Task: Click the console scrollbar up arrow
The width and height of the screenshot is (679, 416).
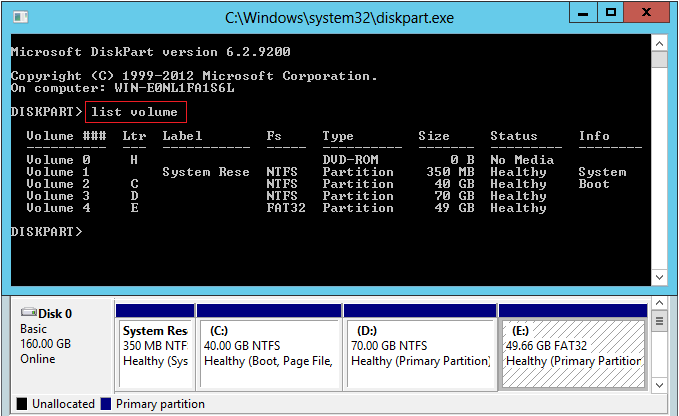Action: pyautogui.click(x=659, y=43)
